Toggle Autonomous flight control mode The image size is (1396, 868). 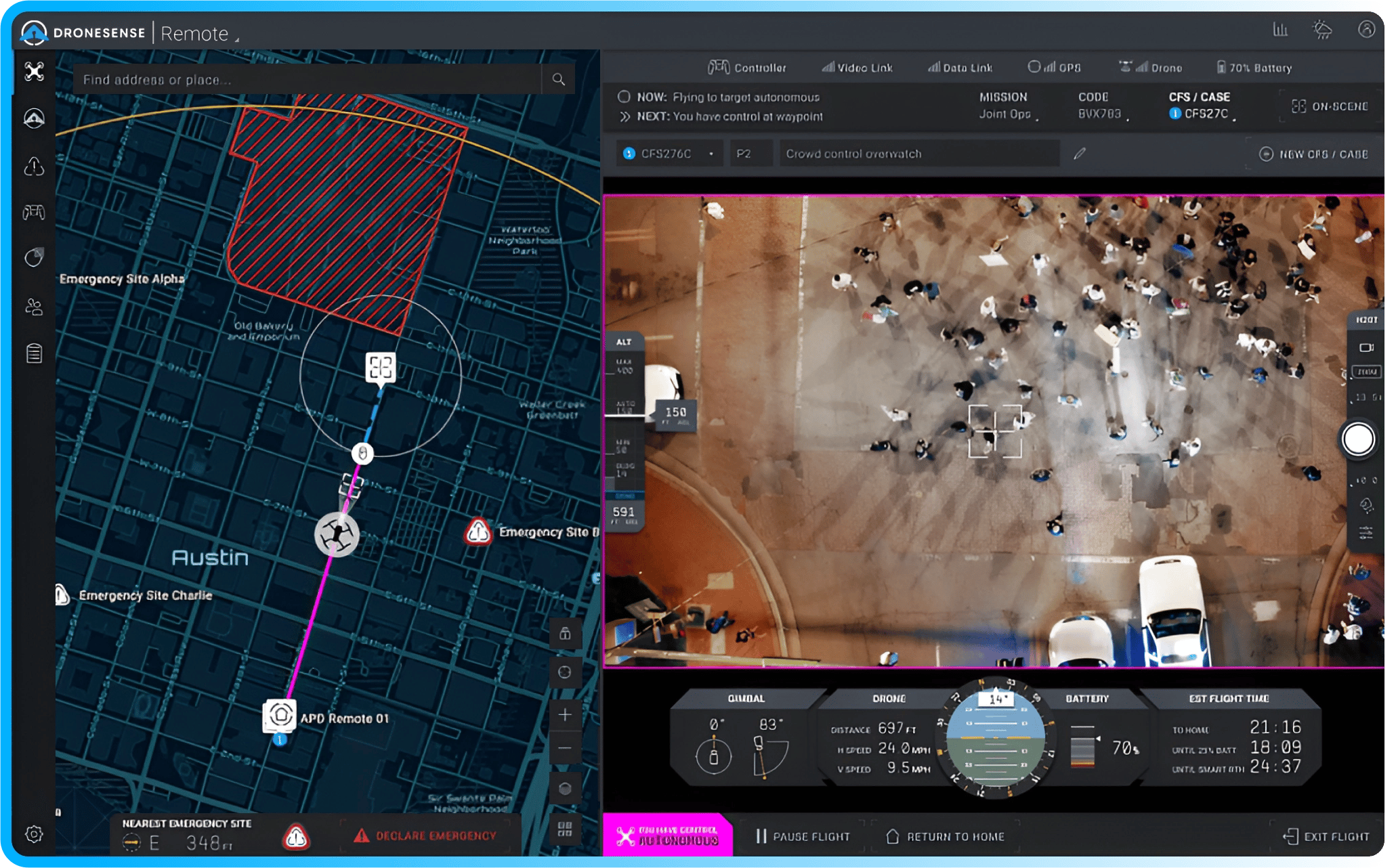667,836
